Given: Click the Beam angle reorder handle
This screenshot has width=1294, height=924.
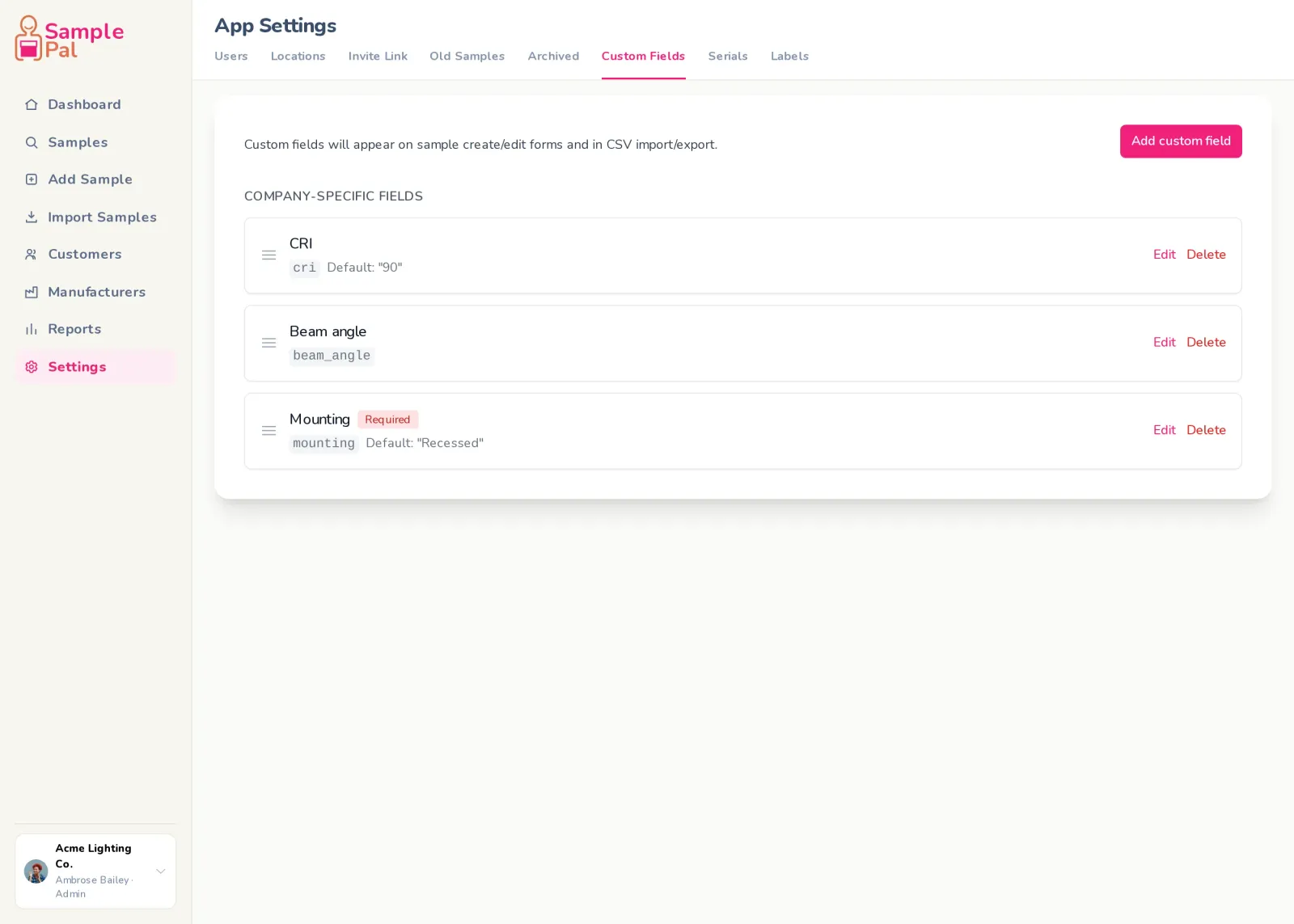Looking at the screenshot, I should 269,343.
